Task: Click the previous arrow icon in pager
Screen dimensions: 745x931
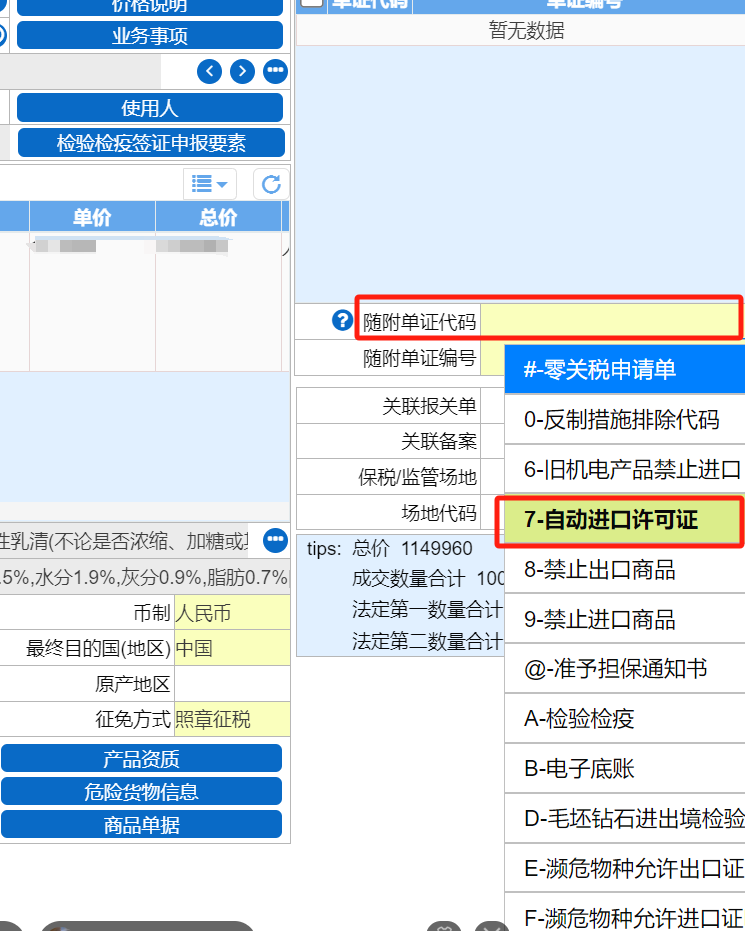Action: pos(210,71)
